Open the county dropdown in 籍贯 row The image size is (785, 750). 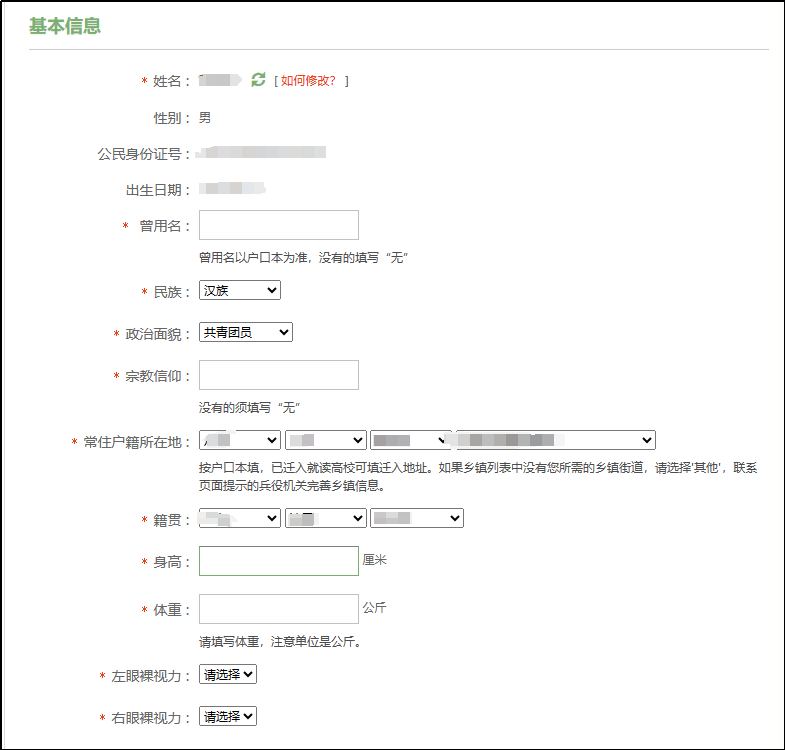[x=416, y=518]
